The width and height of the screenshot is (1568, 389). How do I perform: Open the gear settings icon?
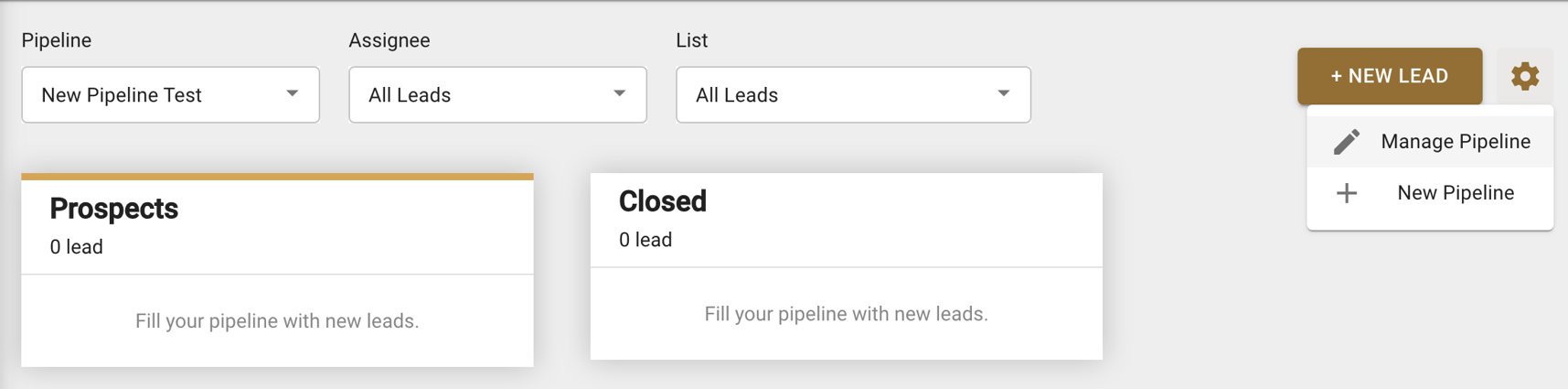1524,76
